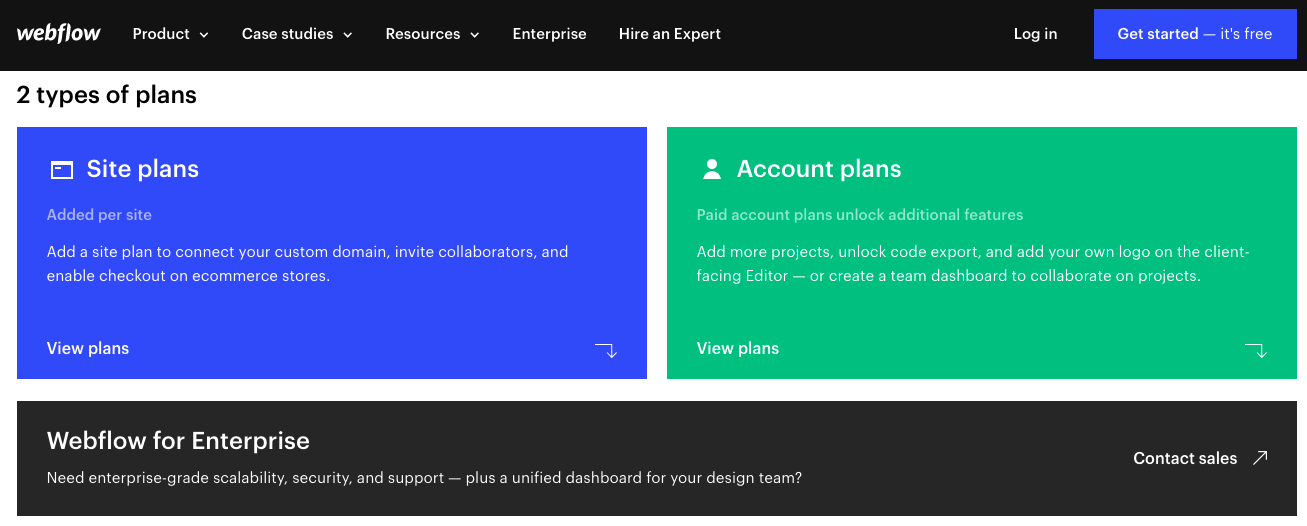
Task: Click the Contact sales link
Action: tap(1185, 458)
